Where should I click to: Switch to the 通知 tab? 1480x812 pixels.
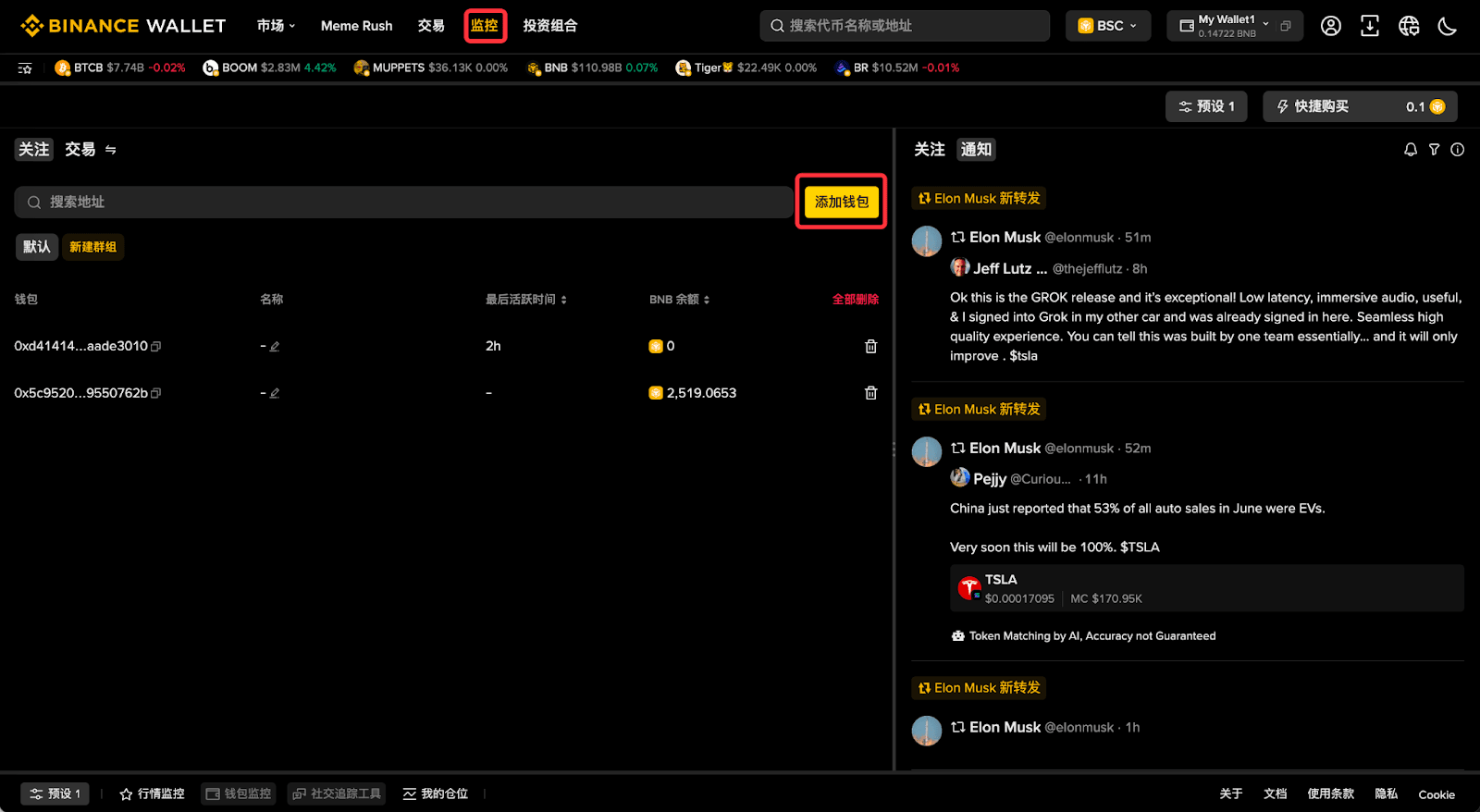pyautogui.click(x=976, y=149)
